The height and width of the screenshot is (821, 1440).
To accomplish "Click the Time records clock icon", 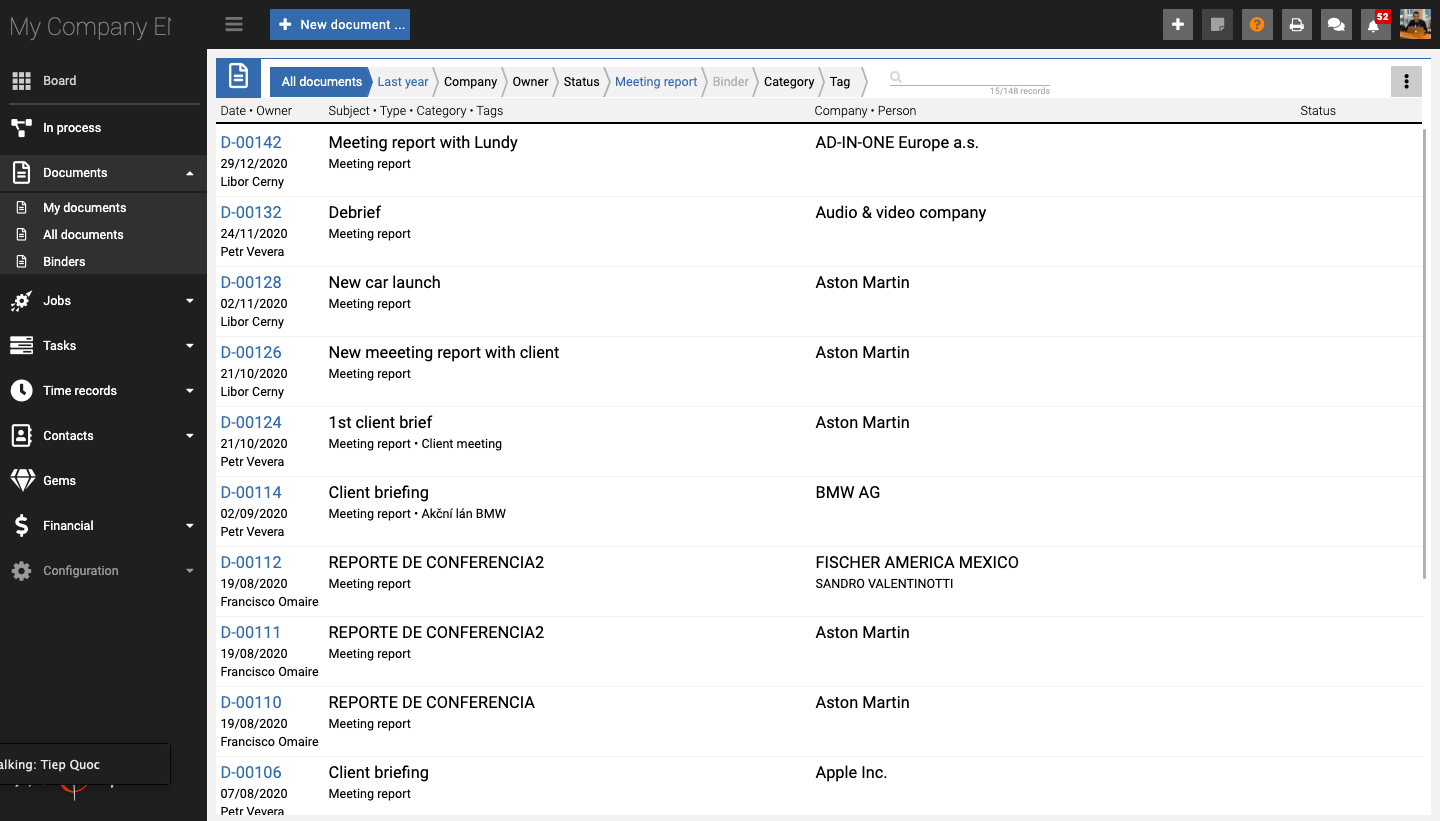I will tap(21, 391).
